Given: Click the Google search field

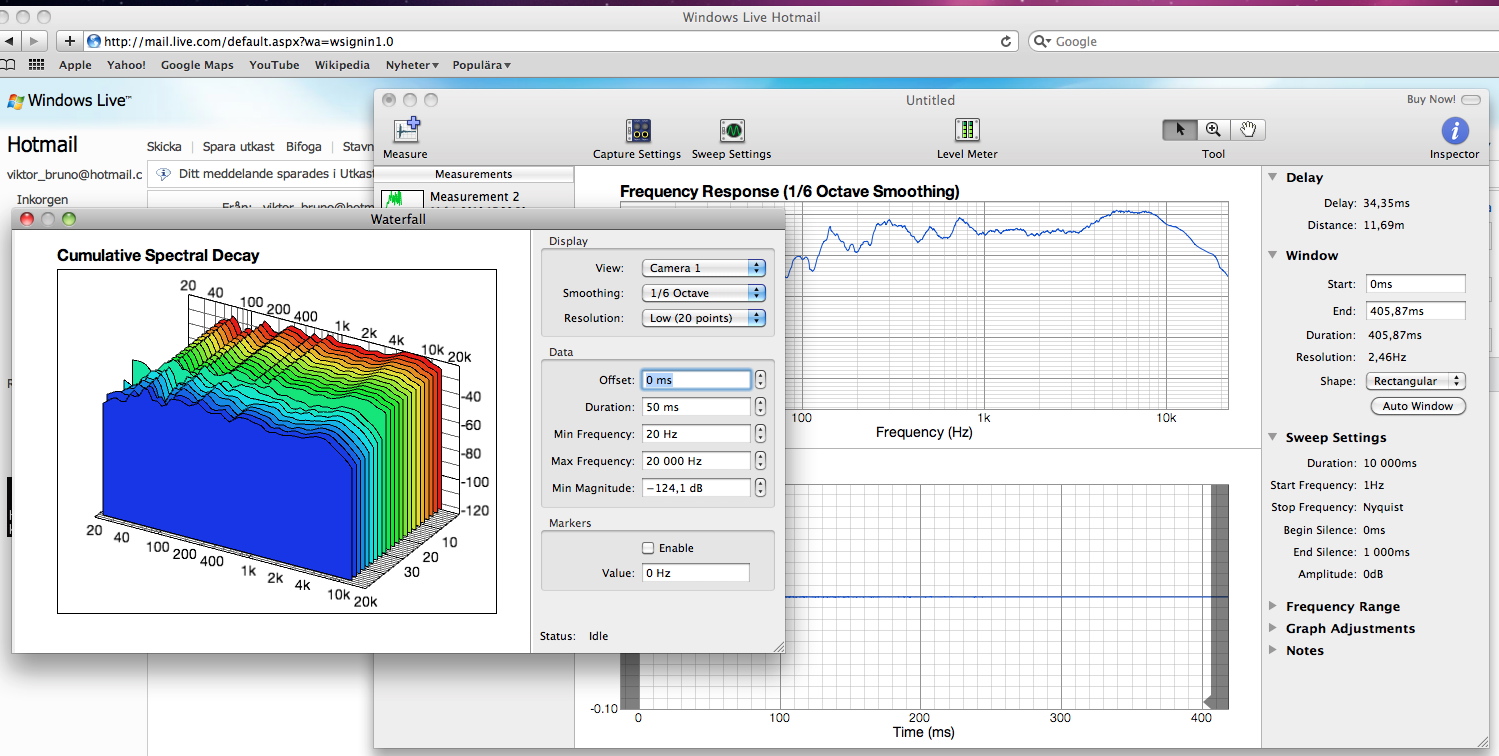Looking at the screenshot, I should pyautogui.click(x=1263, y=41).
